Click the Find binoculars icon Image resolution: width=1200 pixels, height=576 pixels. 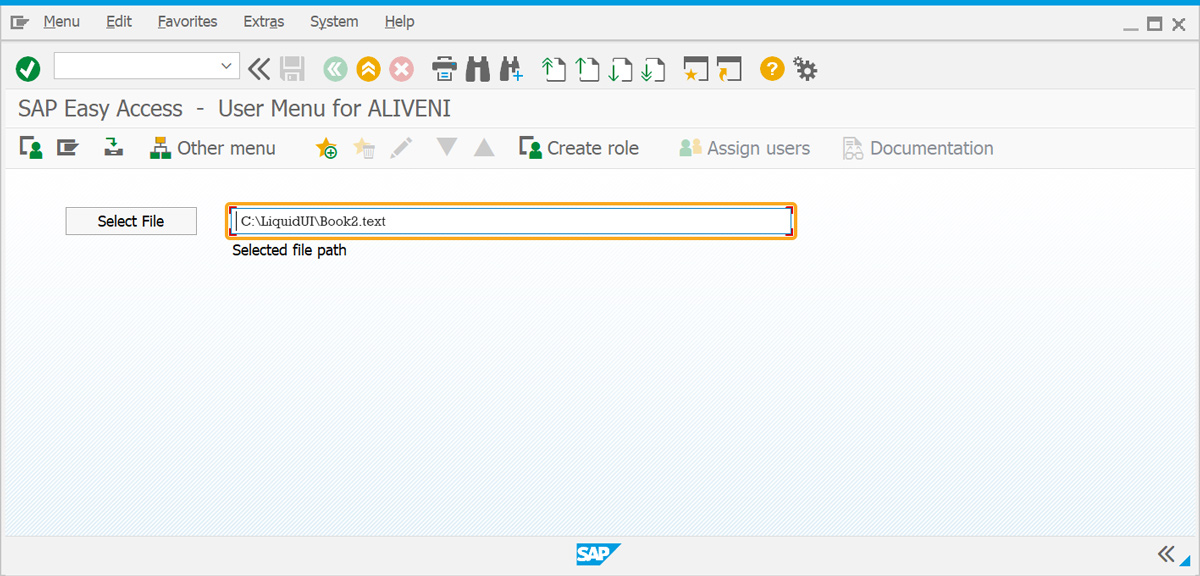tap(478, 68)
